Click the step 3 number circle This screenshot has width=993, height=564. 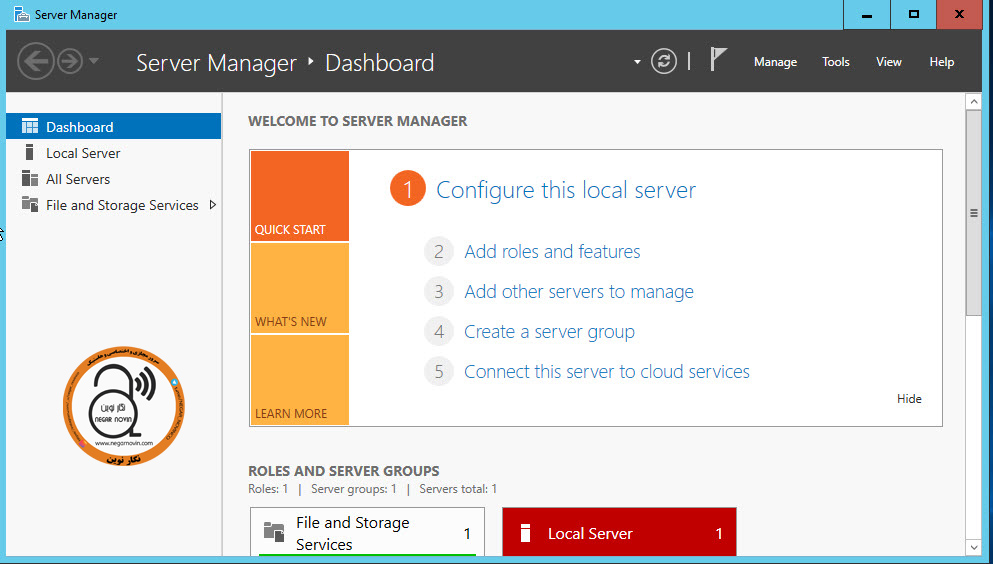click(x=439, y=292)
